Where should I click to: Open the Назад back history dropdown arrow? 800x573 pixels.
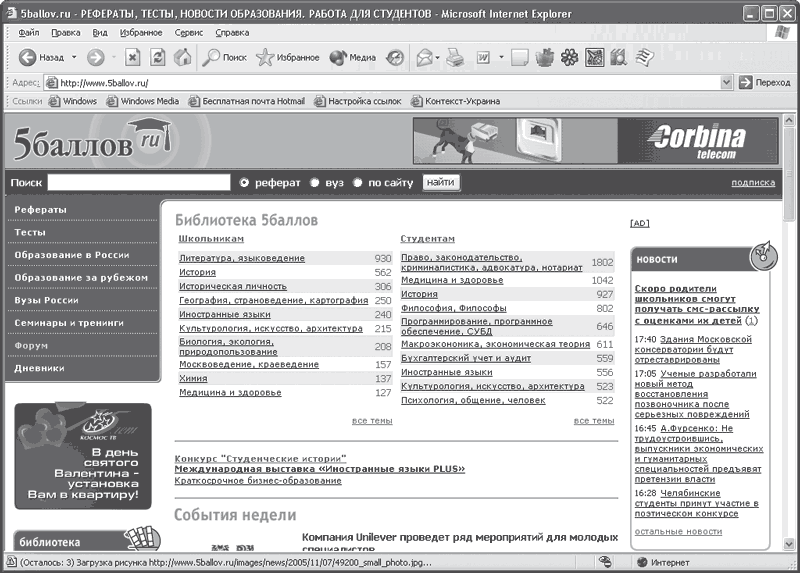(x=73, y=58)
